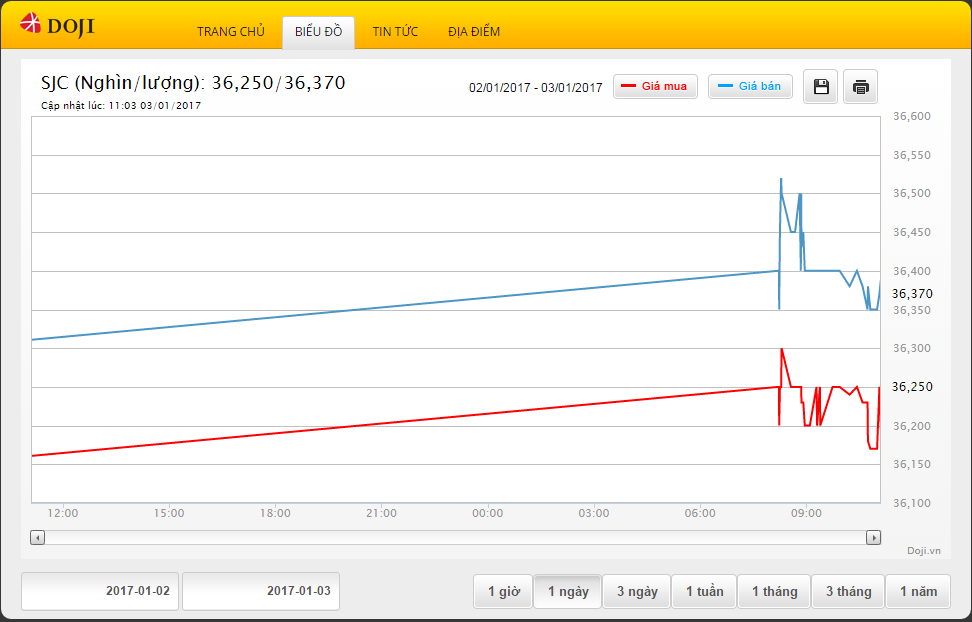Go to the TIN TỨC tab
The width and height of the screenshot is (972, 622).
(395, 32)
